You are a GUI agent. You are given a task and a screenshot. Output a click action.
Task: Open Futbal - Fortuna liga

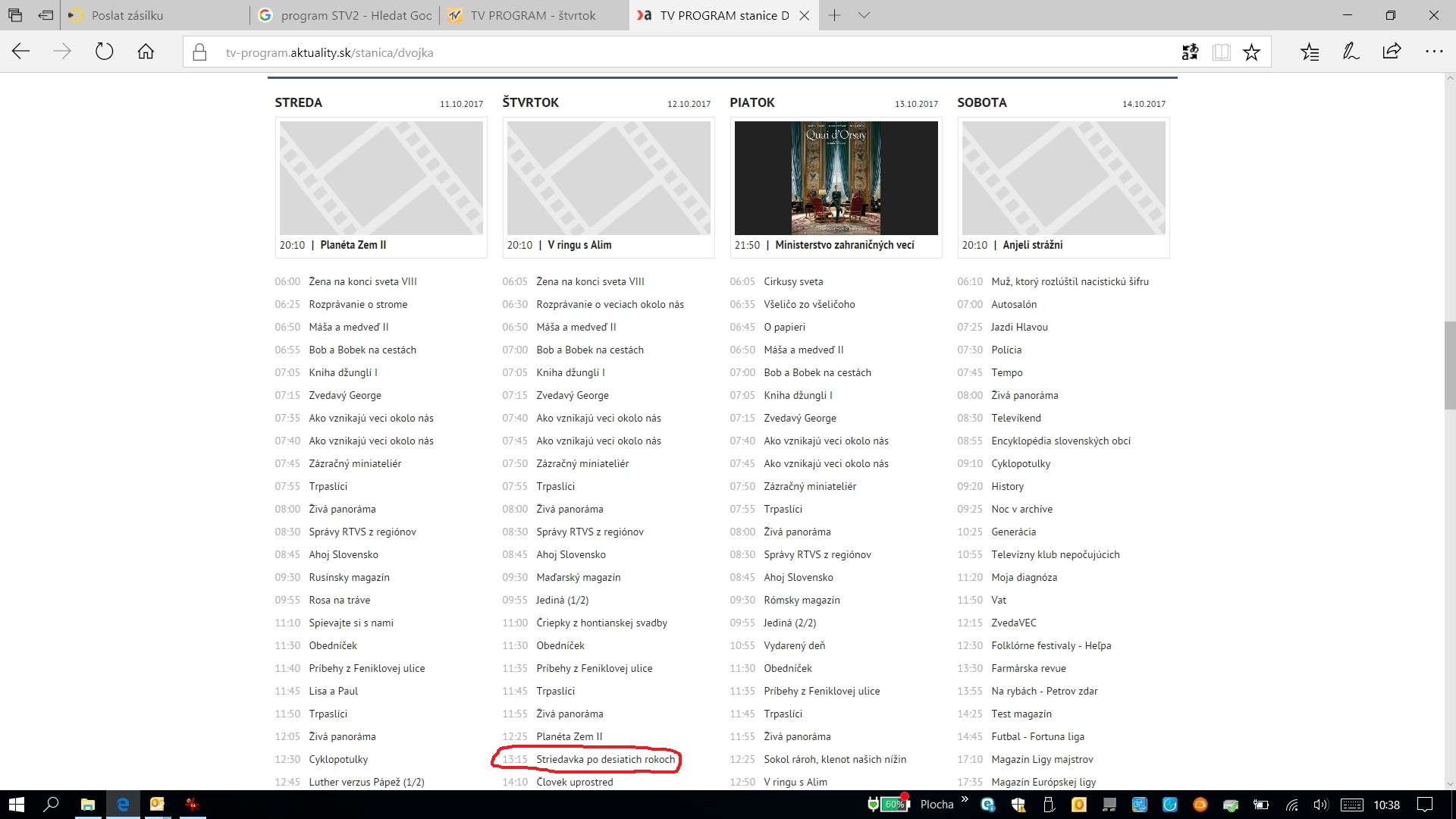click(x=1037, y=736)
